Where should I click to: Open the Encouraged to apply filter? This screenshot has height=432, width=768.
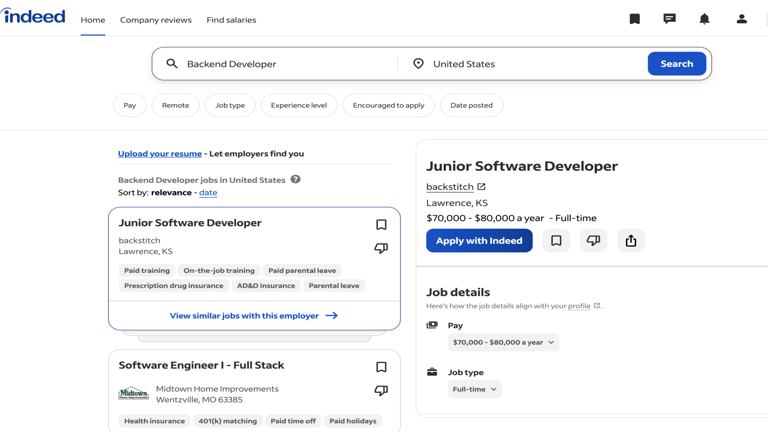[x=388, y=105]
